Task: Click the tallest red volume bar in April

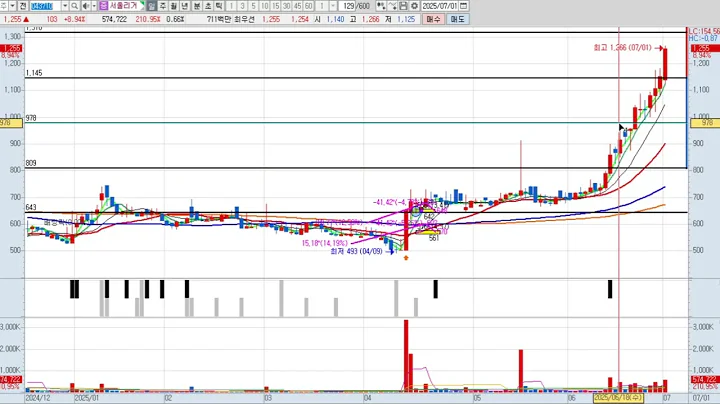Action: pyautogui.click(x=406, y=355)
